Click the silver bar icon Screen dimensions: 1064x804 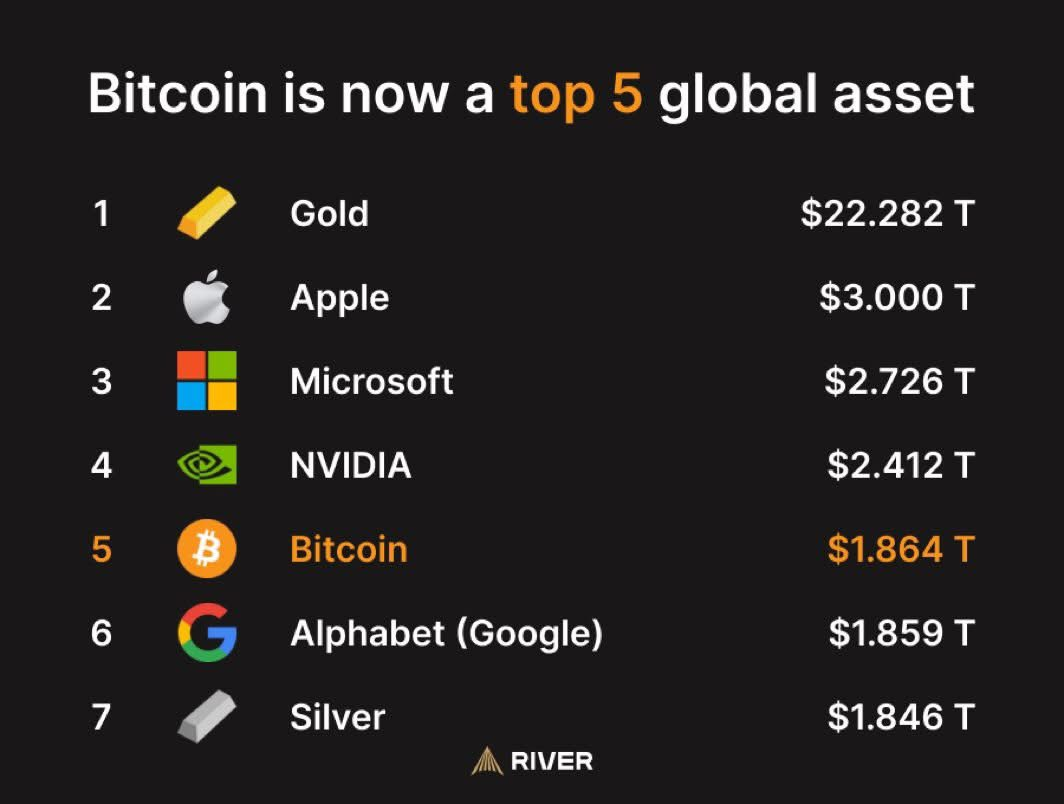pos(207,716)
